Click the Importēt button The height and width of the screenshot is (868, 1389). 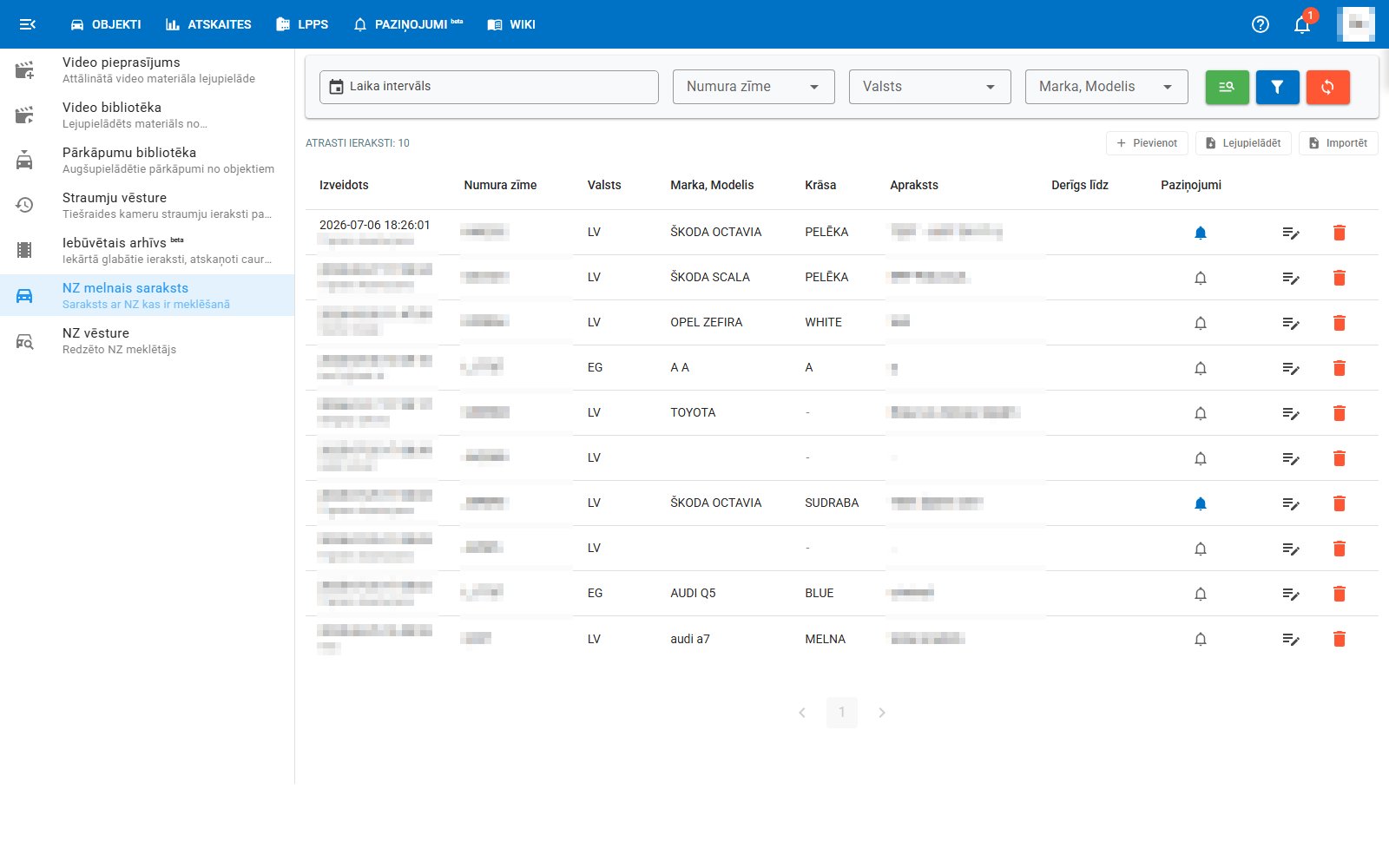1338,143
